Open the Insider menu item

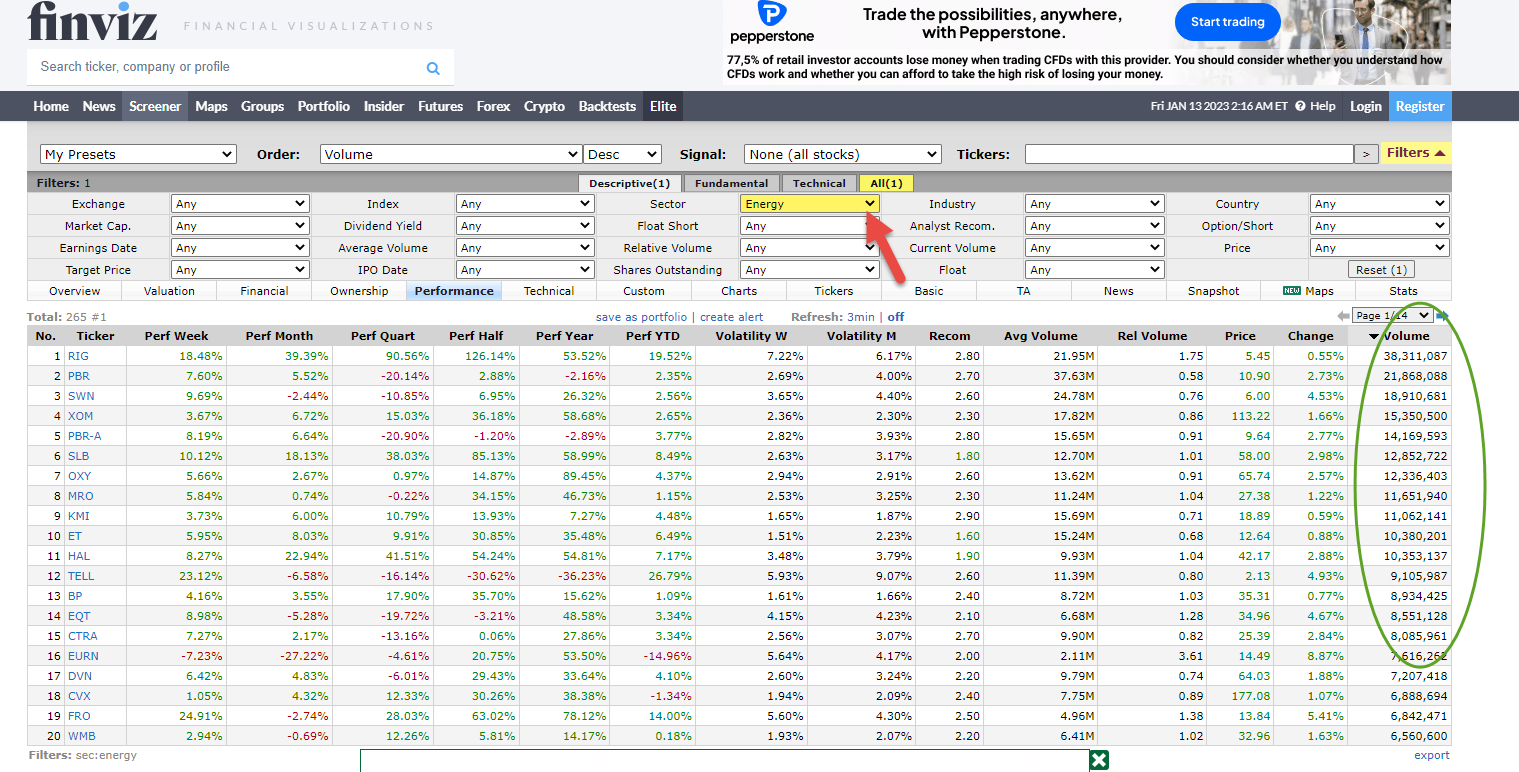point(384,106)
